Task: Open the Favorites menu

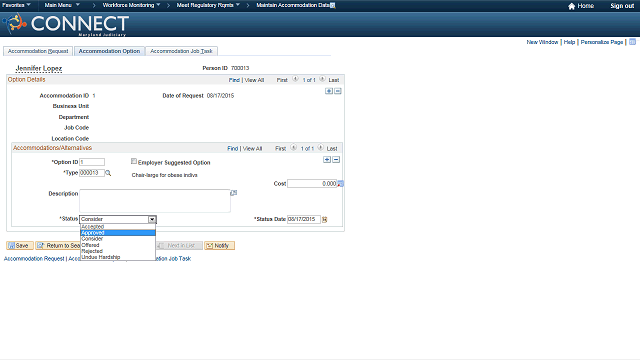Action: tap(16, 5)
